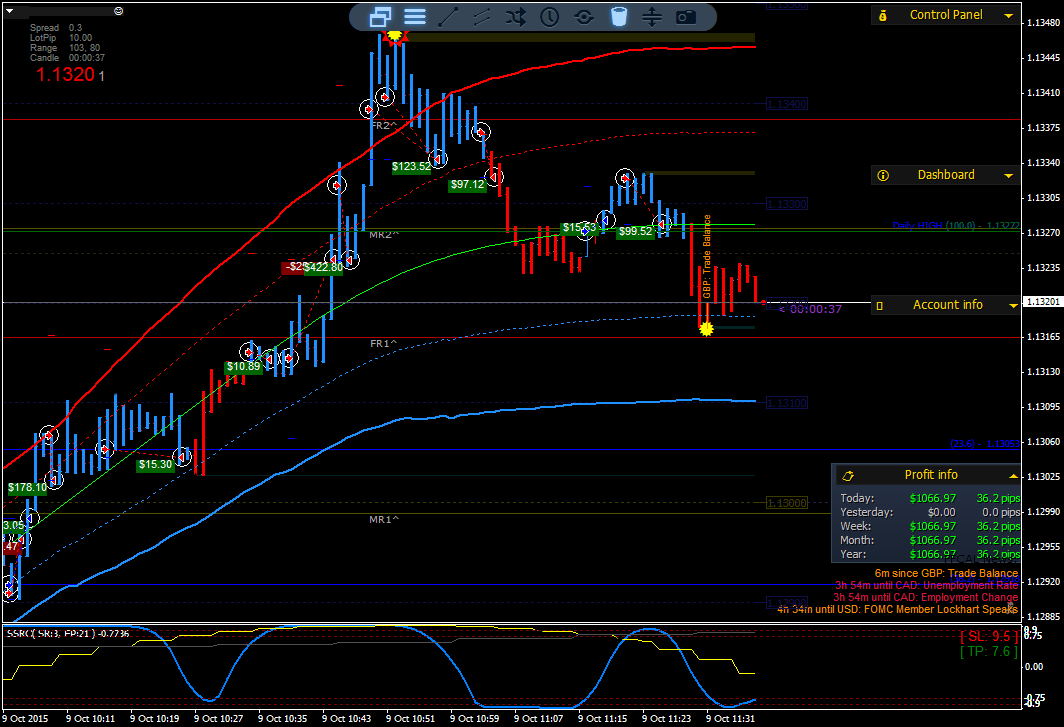Click the $99.52 profit label
Image resolution: width=1064 pixels, height=727 pixels.
(x=635, y=231)
